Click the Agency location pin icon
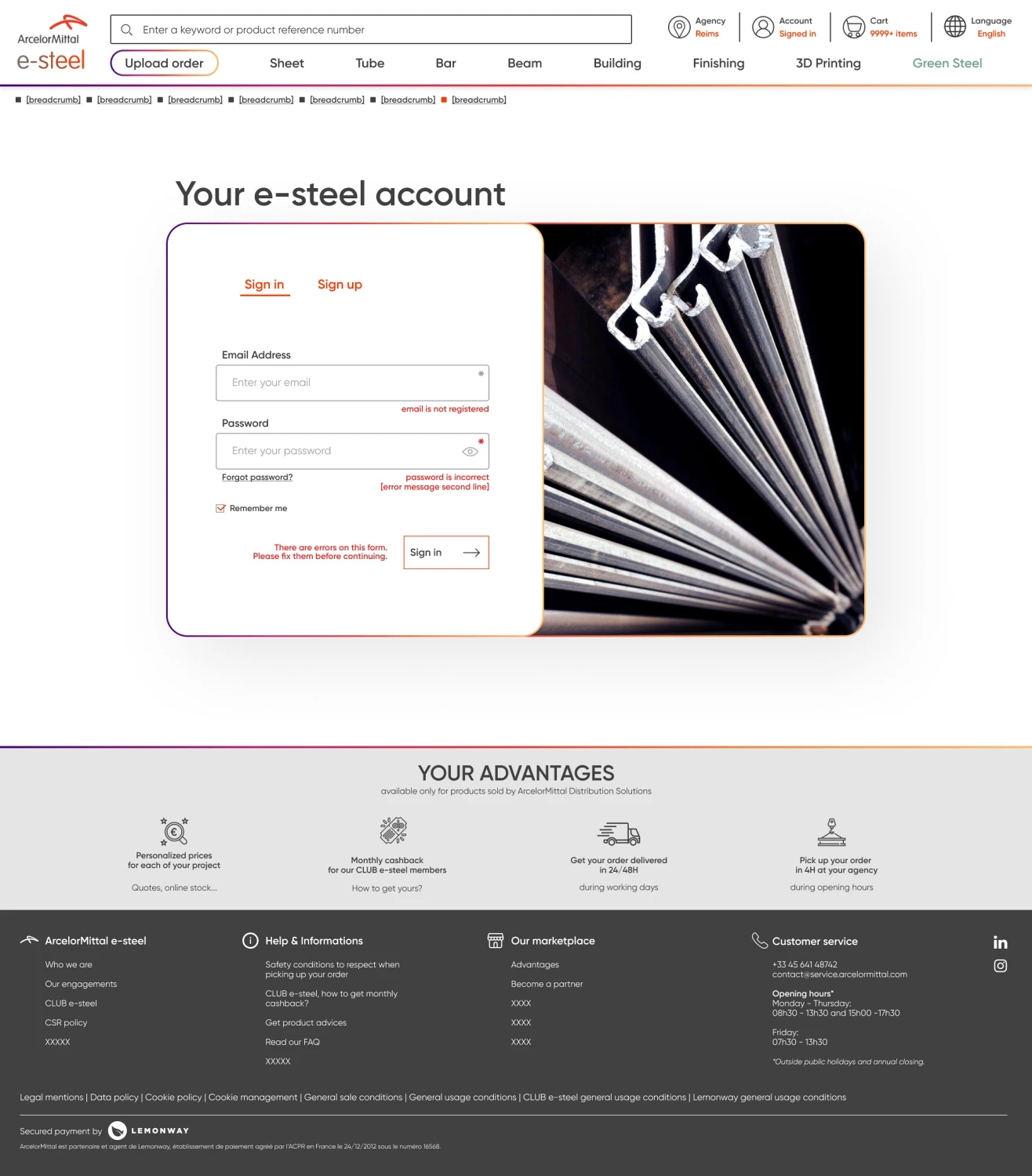The image size is (1032, 1176). (679, 27)
